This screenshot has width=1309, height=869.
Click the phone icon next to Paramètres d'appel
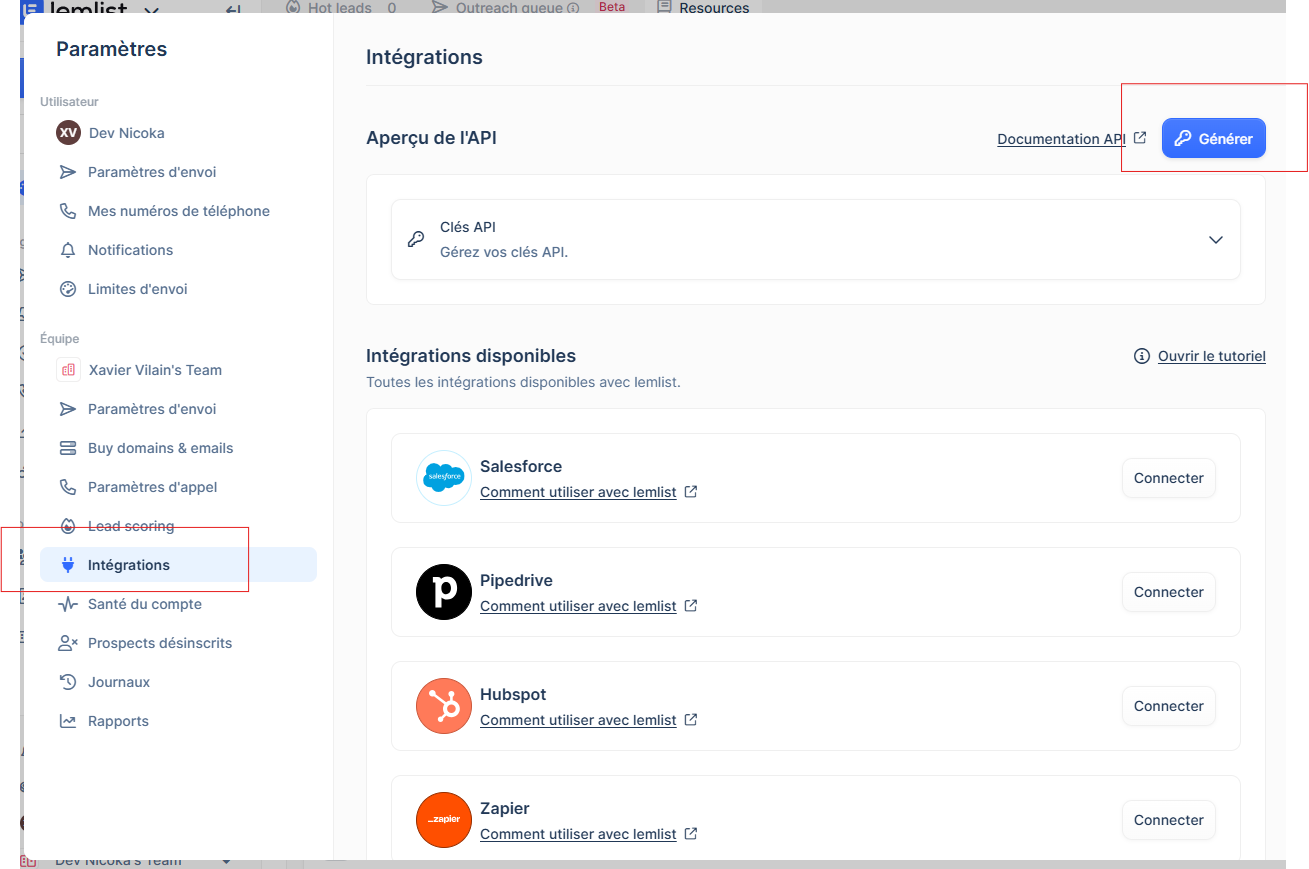coord(68,487)
